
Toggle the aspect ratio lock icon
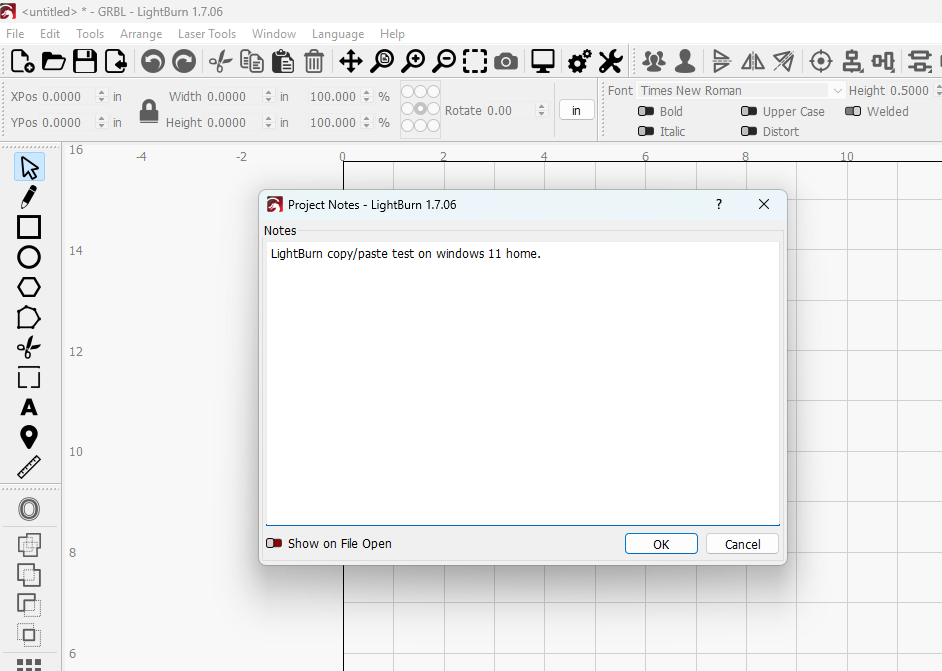pyautogui.click(x=149, y=111)
